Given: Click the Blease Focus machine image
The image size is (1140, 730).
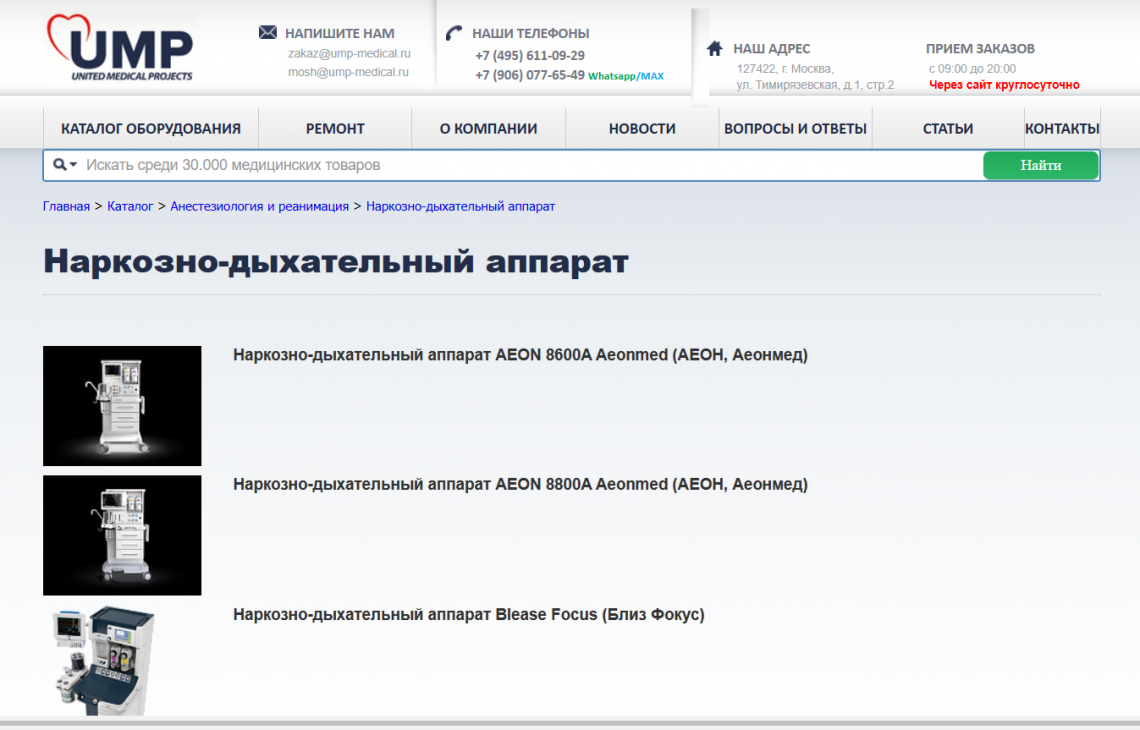Looking at the screenshot, I should (x=104, y=660).
